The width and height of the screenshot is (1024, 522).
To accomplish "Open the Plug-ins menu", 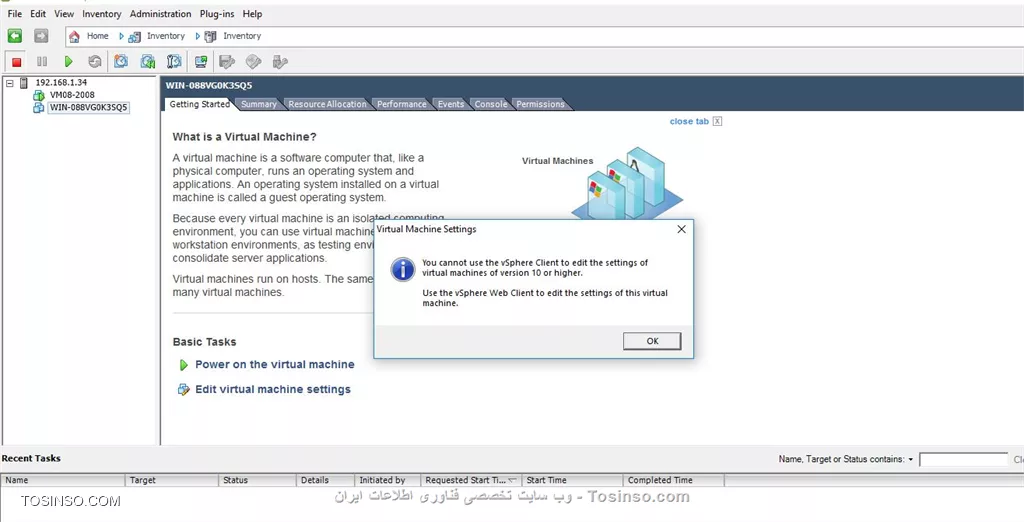I will coord(217,14).
